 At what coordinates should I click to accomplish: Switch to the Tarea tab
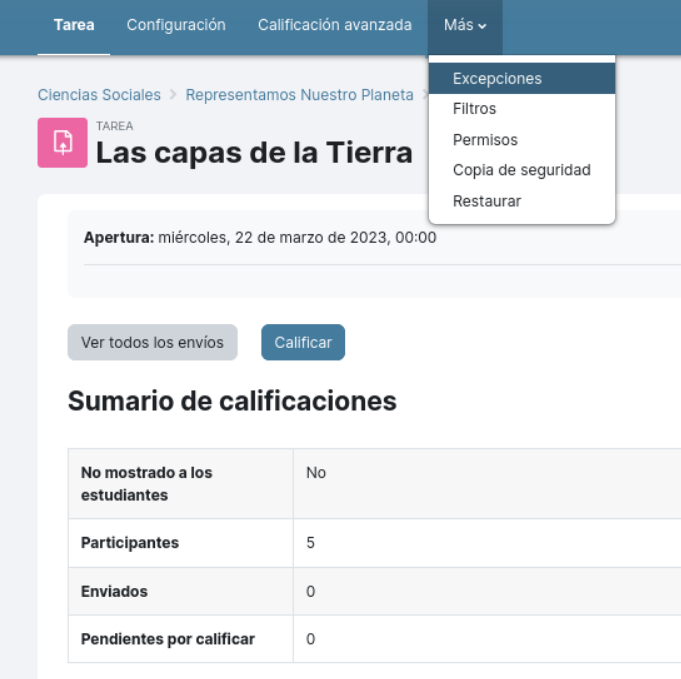(74, 25)
